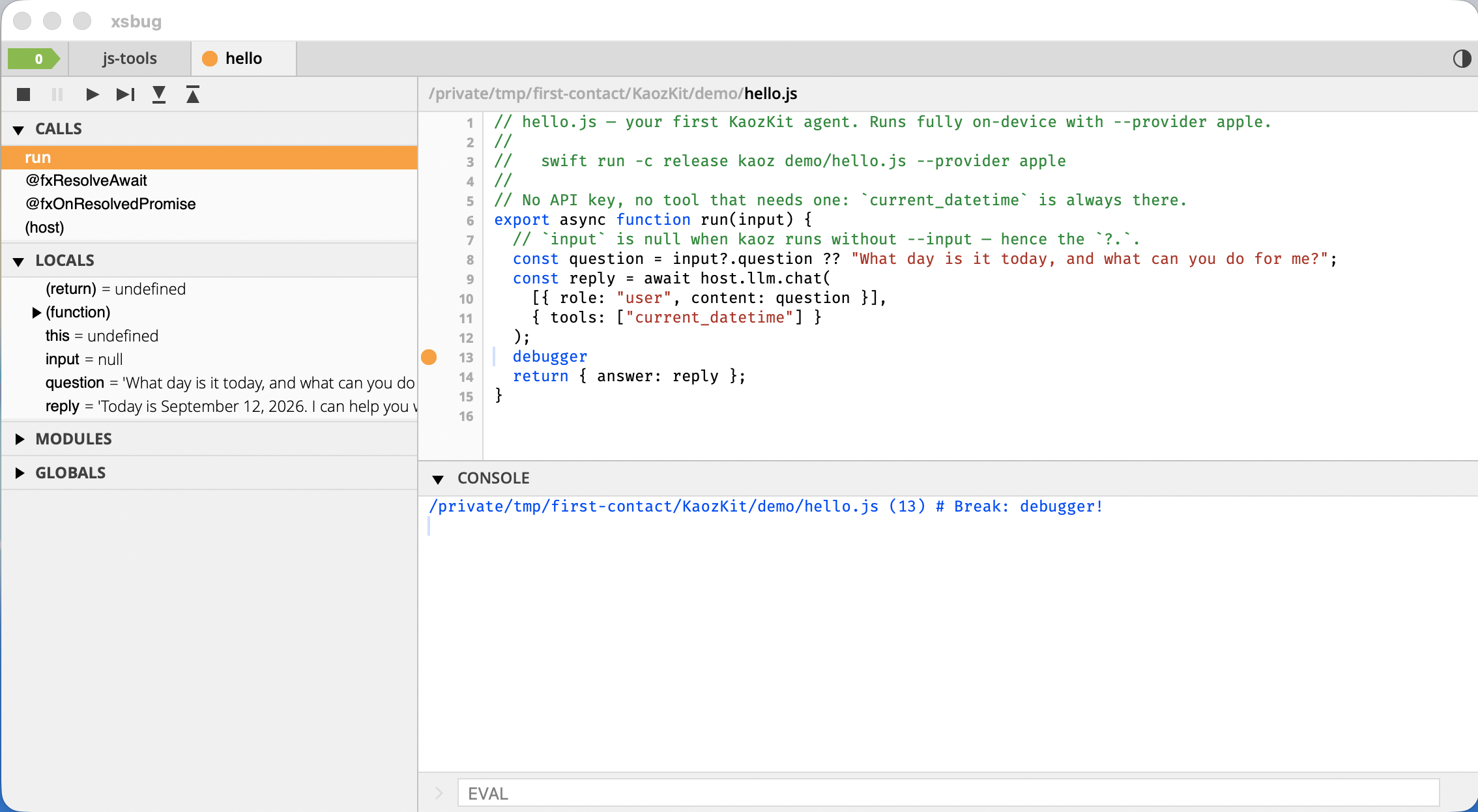Open the hello.js break link in console
1478x812 pixels.
766,506
